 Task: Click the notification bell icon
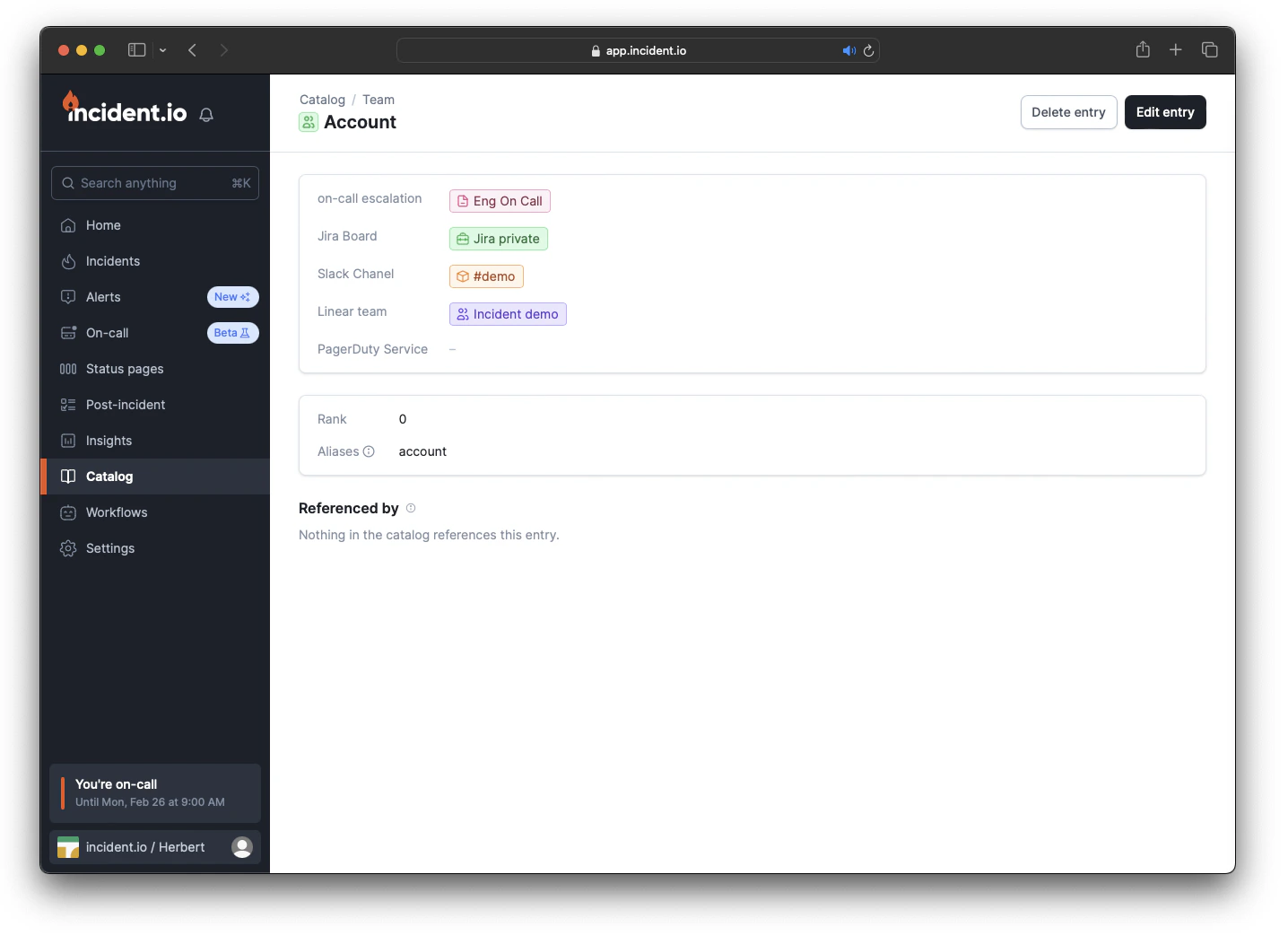(x=206, y=115)
